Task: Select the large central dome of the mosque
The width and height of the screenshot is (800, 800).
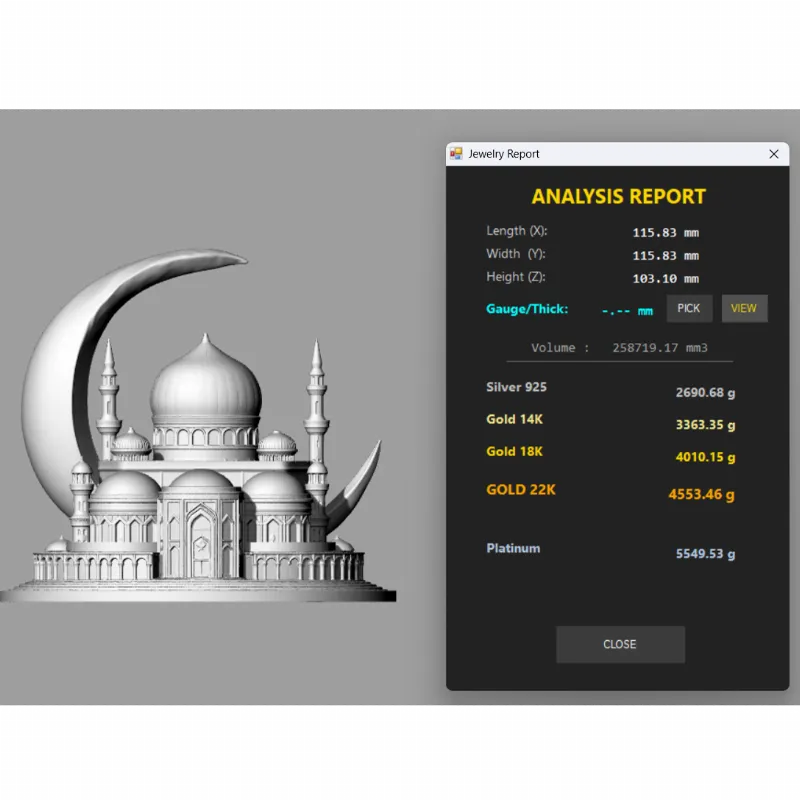Action: tap(205, 385)
